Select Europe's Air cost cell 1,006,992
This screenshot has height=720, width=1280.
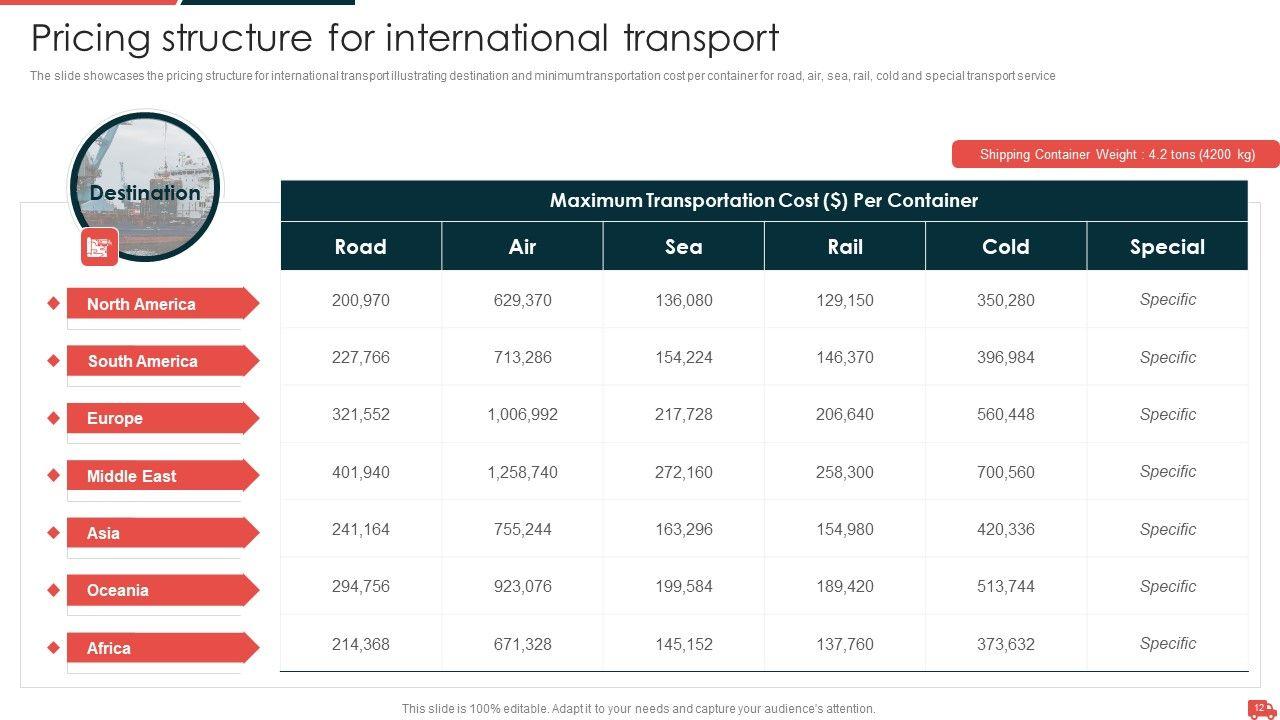point(522,414)
